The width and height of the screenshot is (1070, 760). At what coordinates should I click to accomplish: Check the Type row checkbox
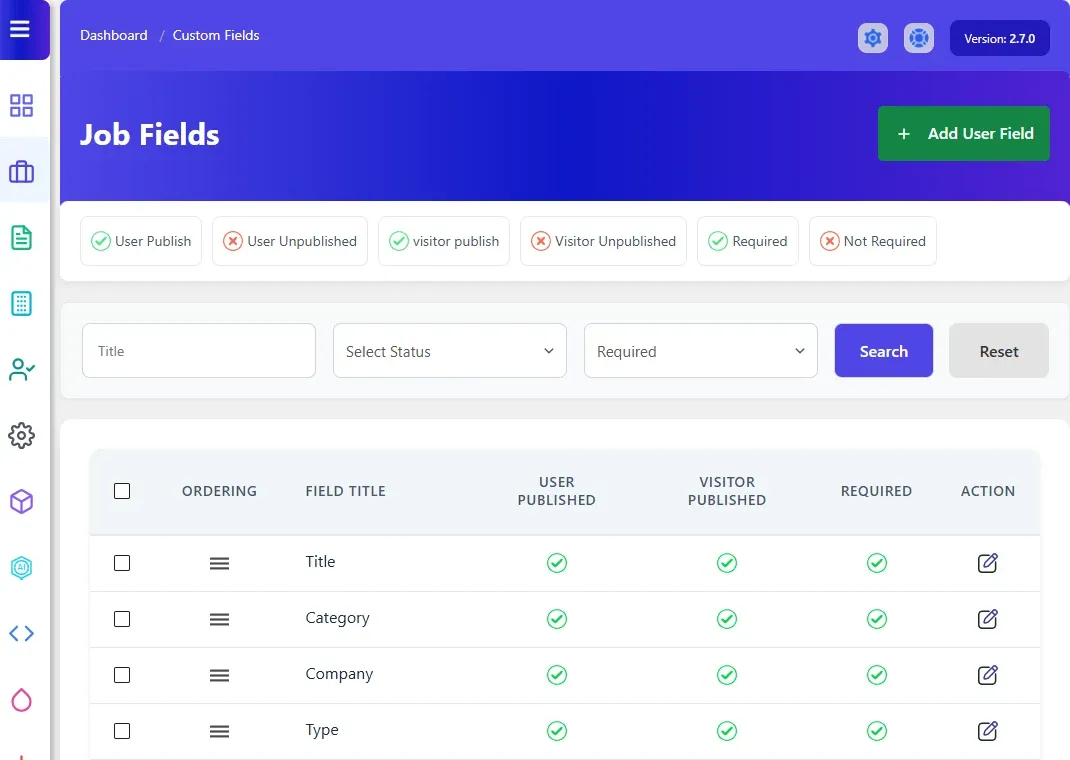pos(122,731)
